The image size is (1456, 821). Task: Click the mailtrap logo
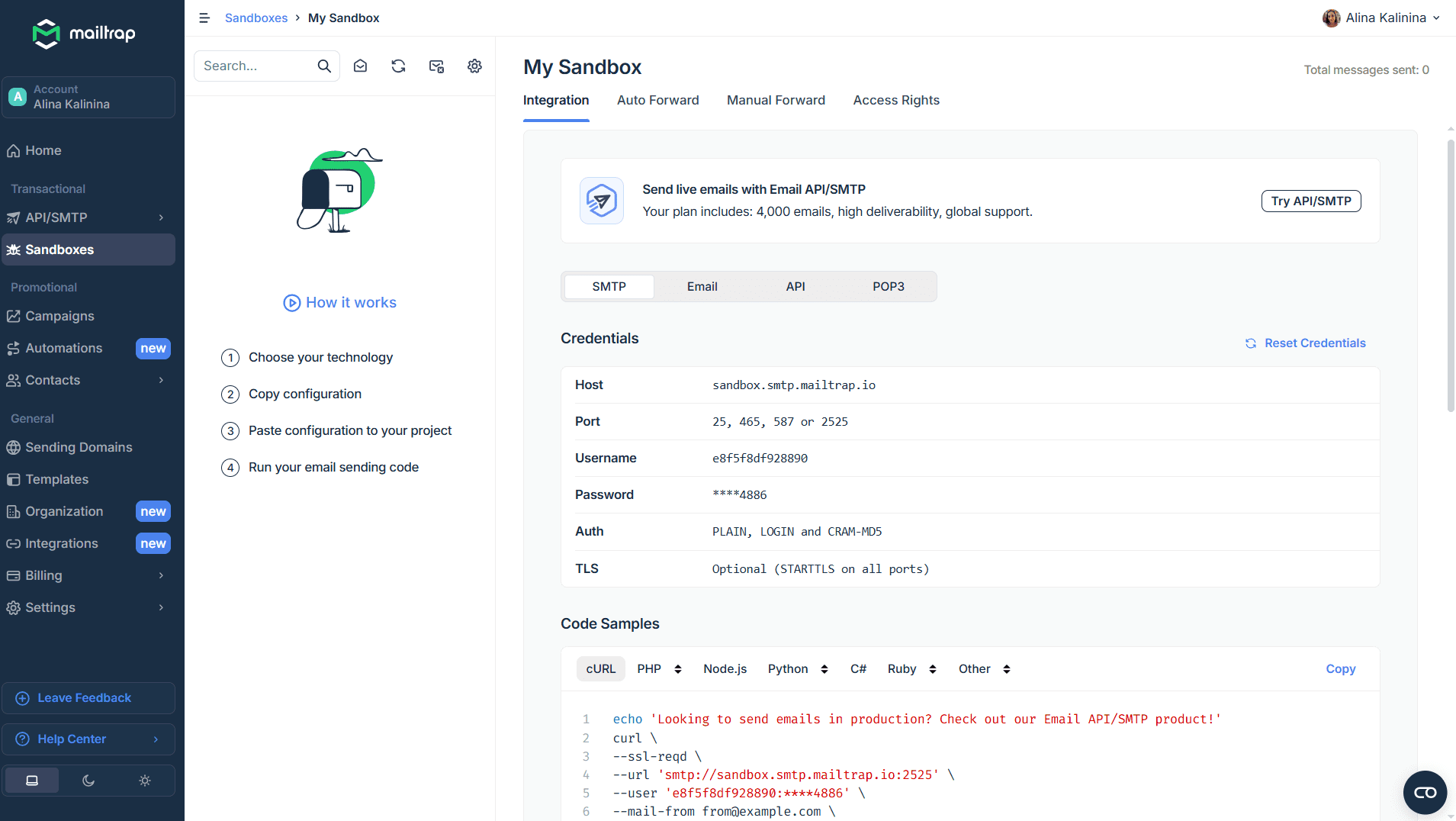tap(84, 34)
